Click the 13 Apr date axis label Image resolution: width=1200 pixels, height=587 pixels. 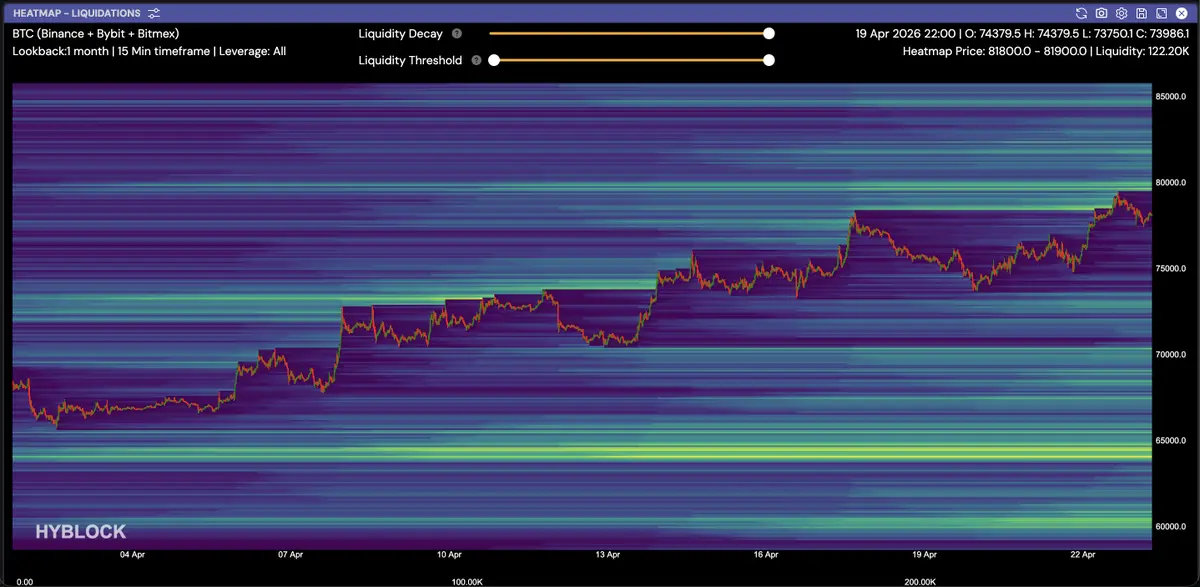[x=607, y=554]
